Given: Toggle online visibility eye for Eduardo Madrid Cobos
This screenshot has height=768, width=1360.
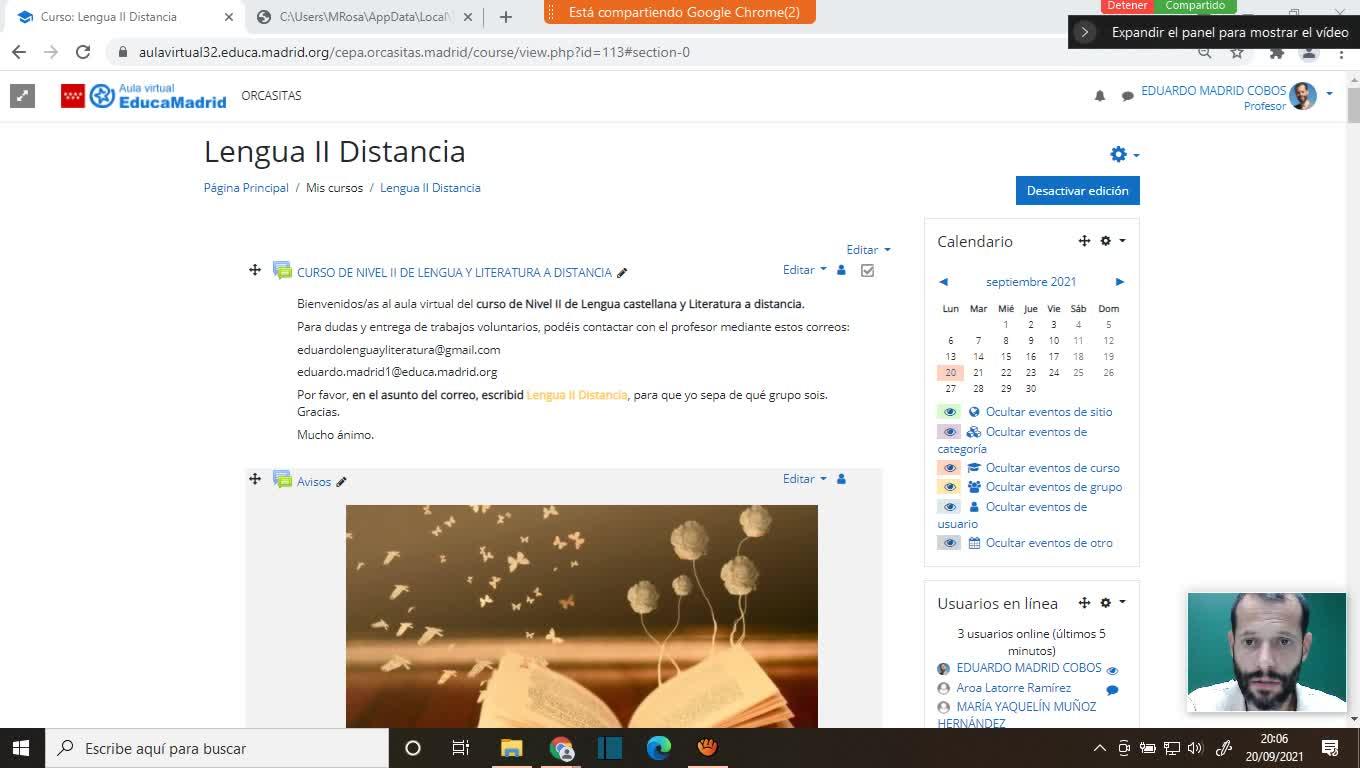Looking at the screenshot, I should tap(1112, 671).
